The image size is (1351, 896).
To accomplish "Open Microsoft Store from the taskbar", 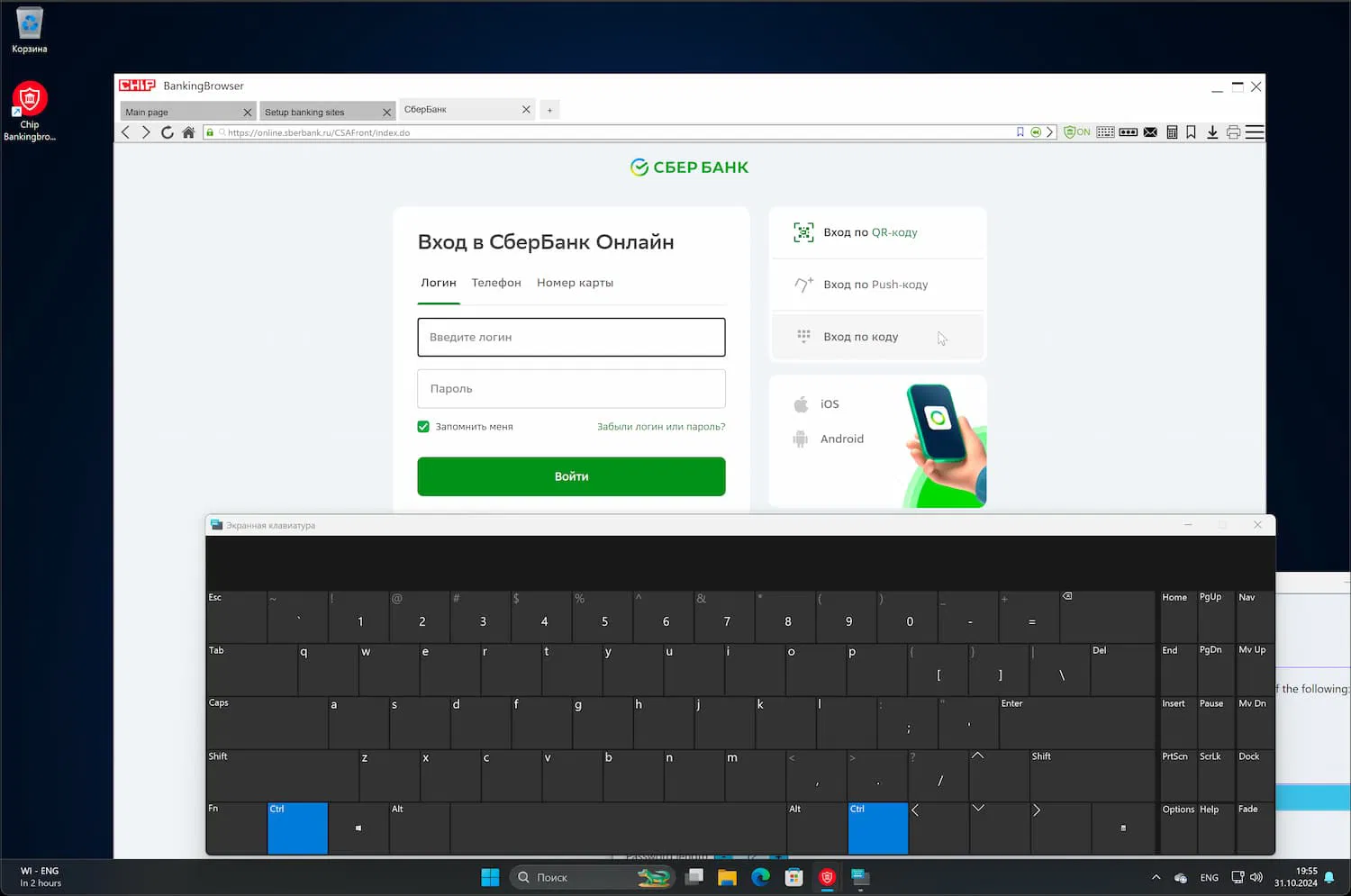I will (793, 877).
